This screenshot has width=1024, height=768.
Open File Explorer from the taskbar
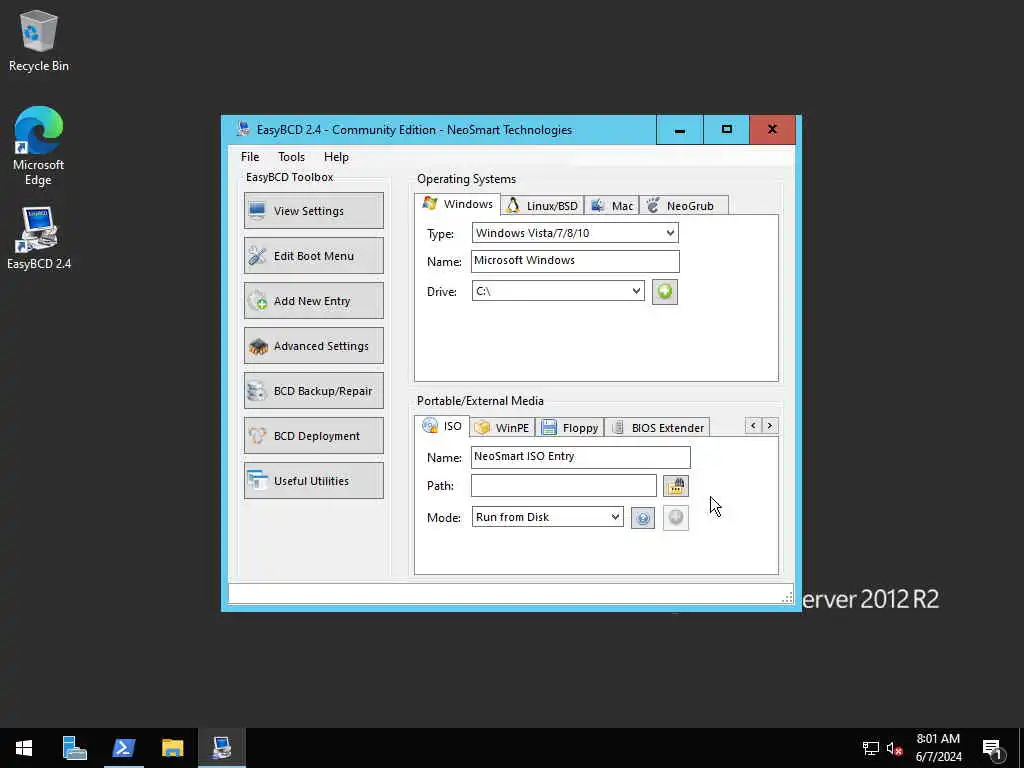click(172, 748)
